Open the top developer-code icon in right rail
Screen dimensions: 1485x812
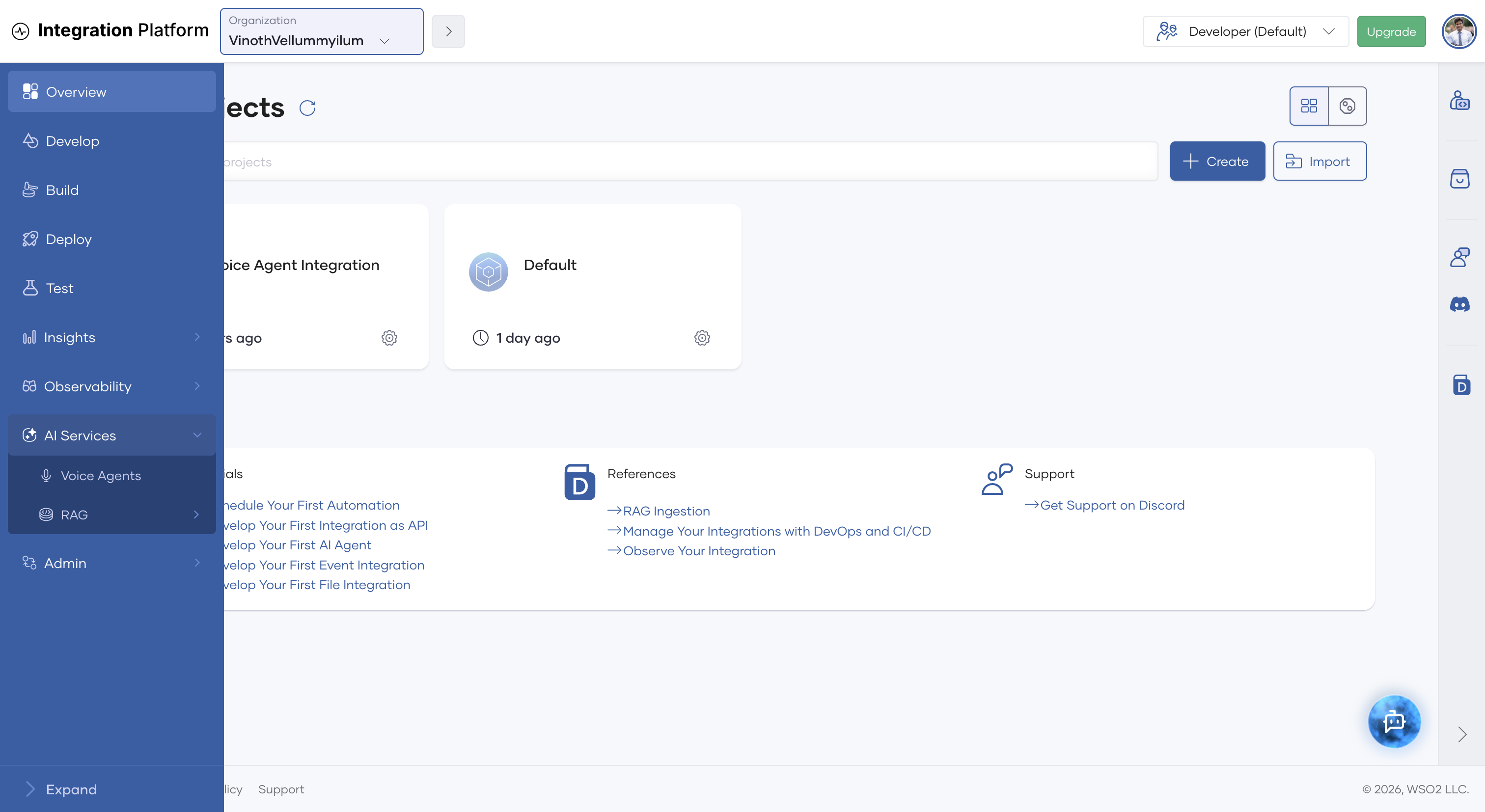1459,100
